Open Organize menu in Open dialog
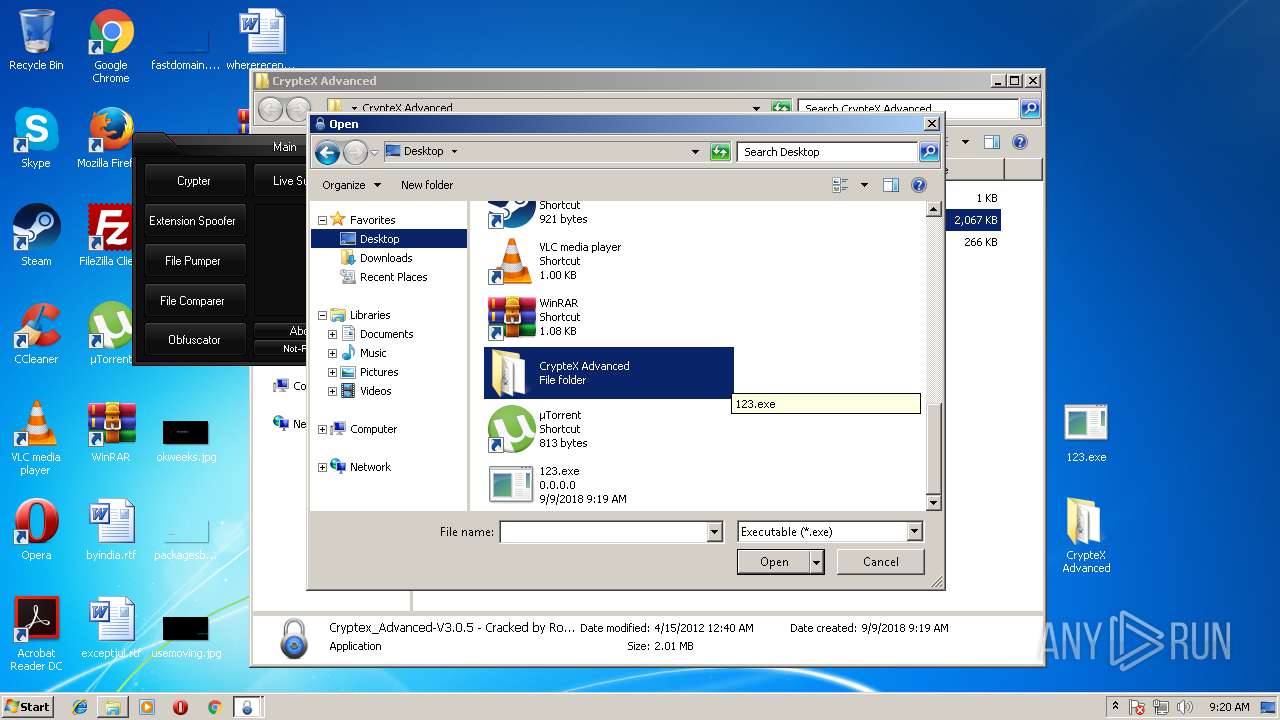 pyautogui.click(x=351, y=185)
